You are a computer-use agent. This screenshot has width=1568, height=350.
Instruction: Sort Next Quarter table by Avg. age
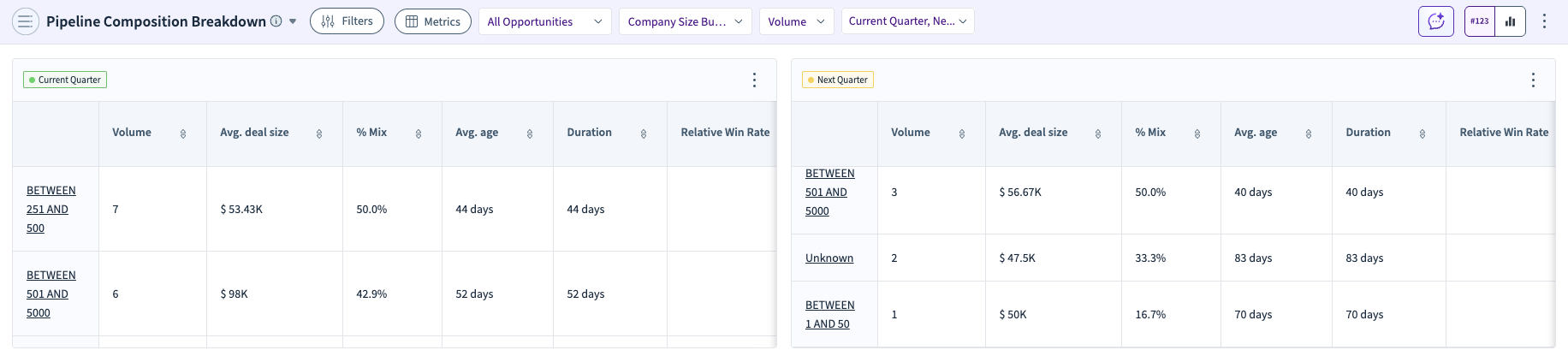pyautogui.click(x=1309, y=133)
